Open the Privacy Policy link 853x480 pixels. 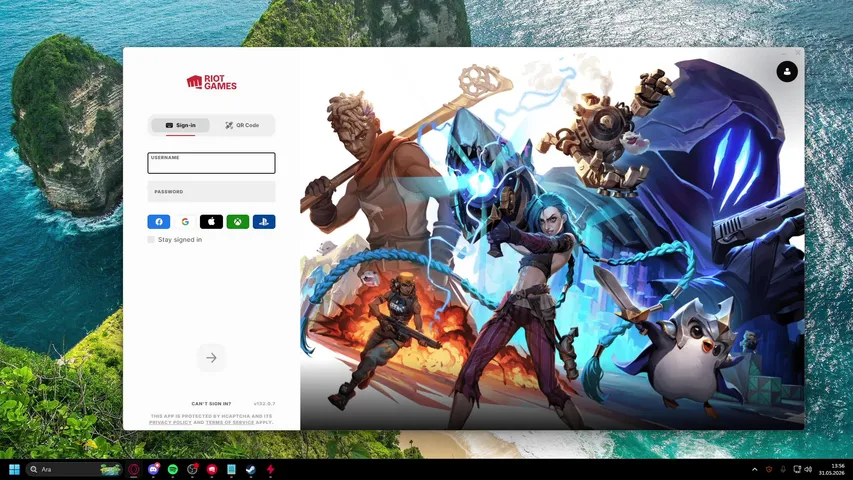170,422
